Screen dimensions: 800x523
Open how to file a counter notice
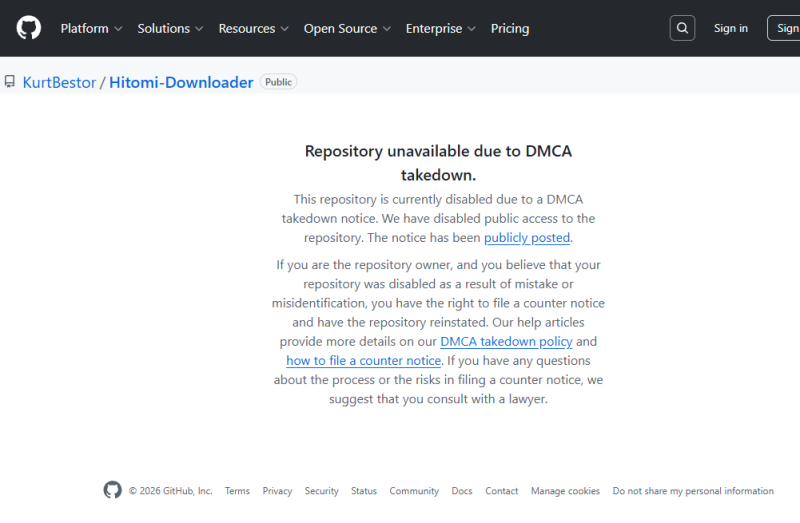pos(363,361)
